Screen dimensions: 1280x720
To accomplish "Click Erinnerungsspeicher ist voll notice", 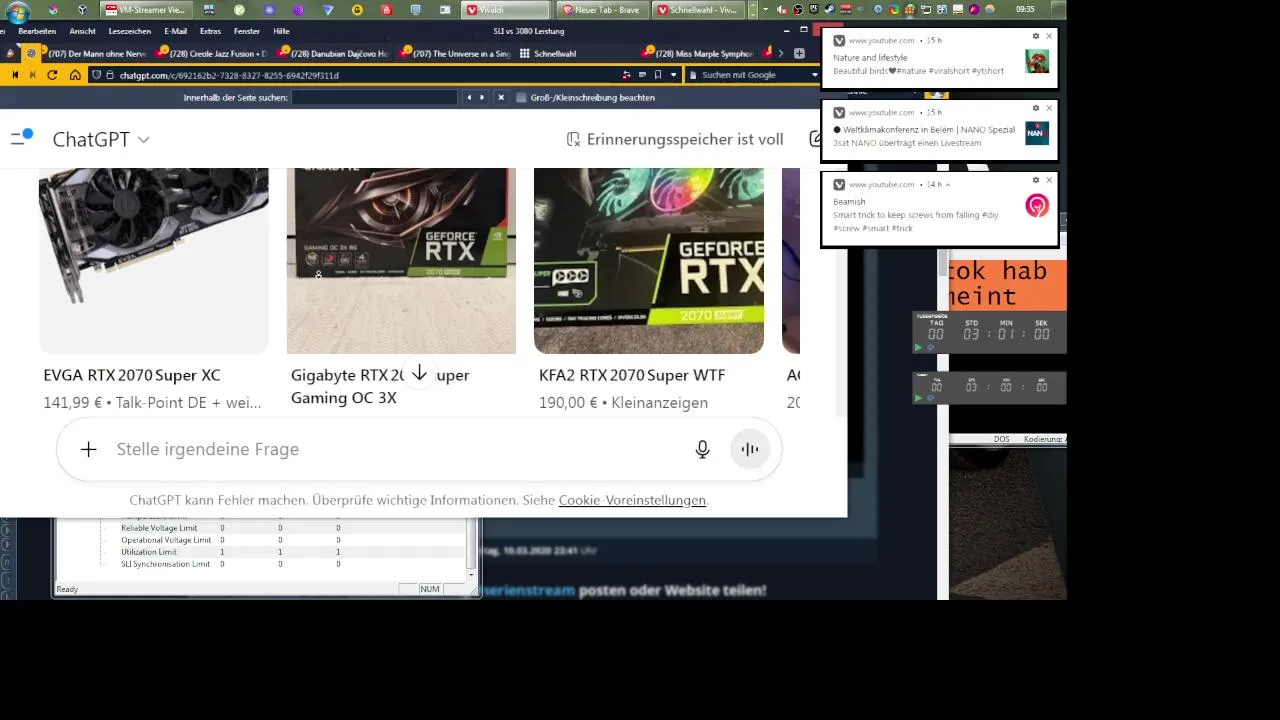I will click(674, 139).
